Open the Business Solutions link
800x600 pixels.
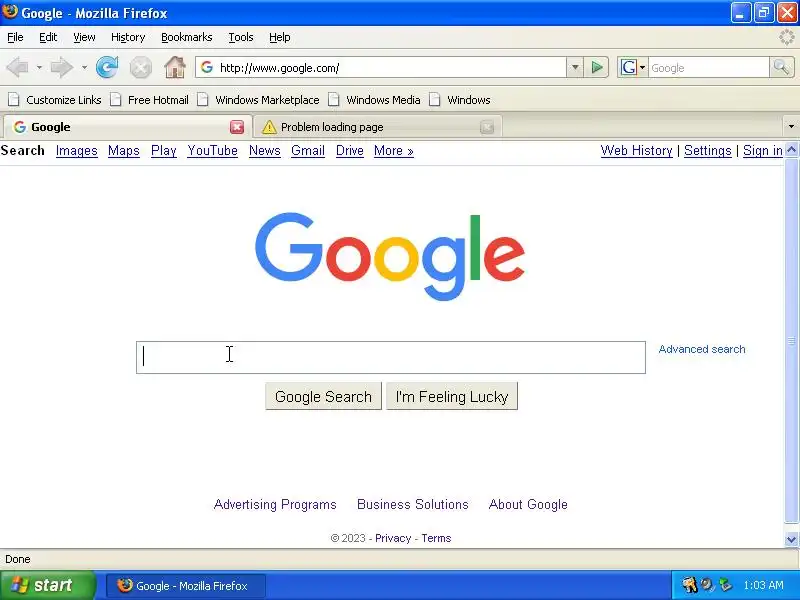(413, 504)
